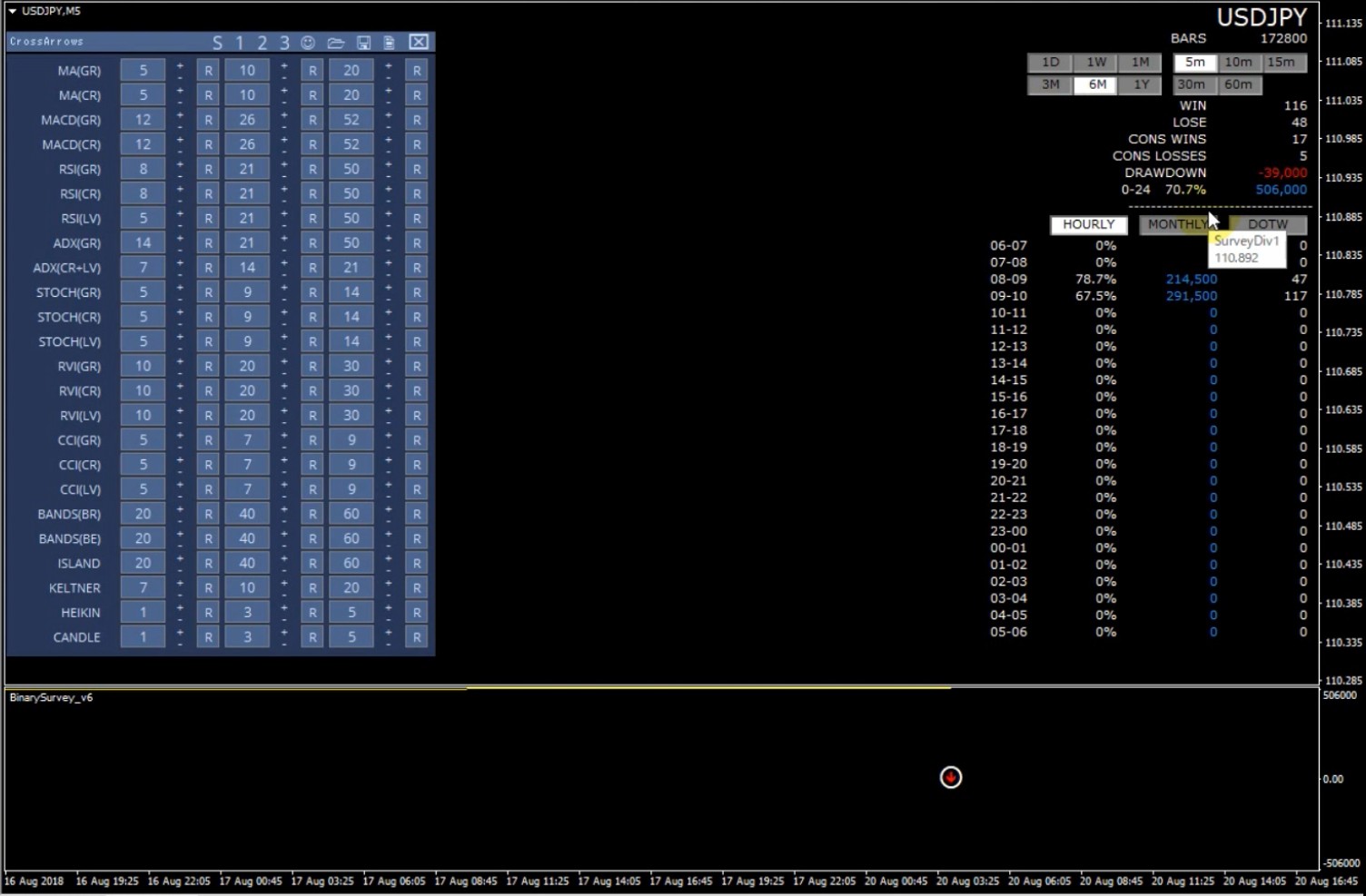Select the 1Y period button

coord(1141,84)
